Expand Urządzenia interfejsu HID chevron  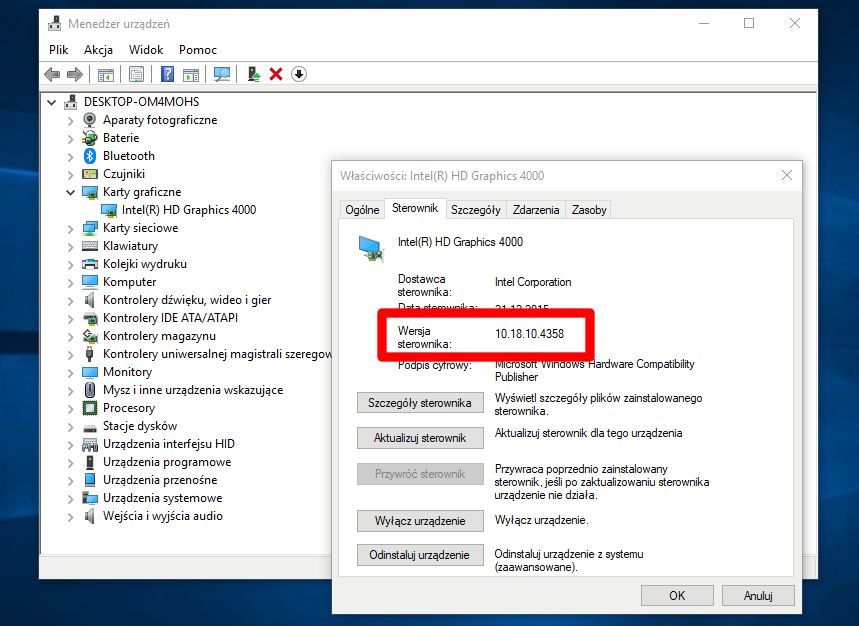(x=70, y=445)
